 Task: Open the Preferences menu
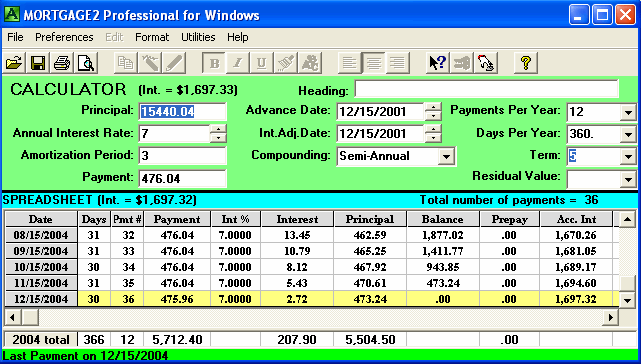pyautogui.click(x=64, y=37)
